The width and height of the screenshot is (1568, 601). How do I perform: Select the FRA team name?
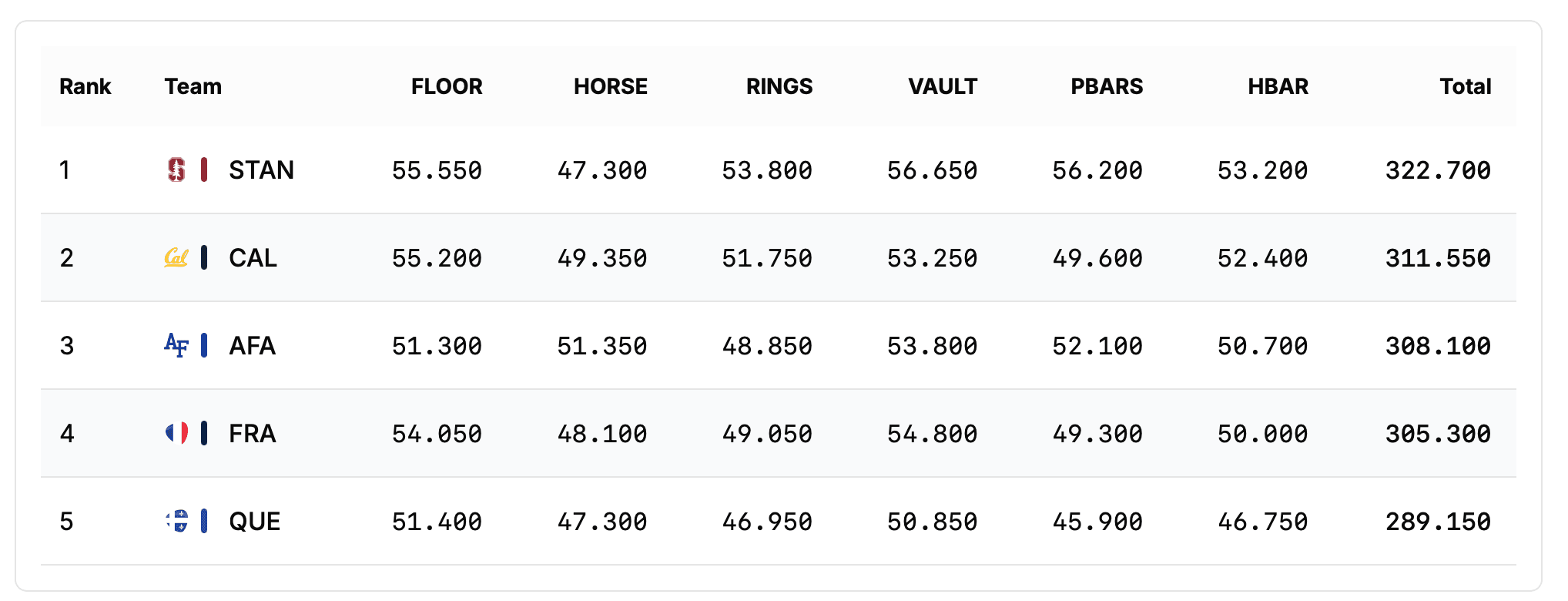pyautogui.click(x=252, y=433)
